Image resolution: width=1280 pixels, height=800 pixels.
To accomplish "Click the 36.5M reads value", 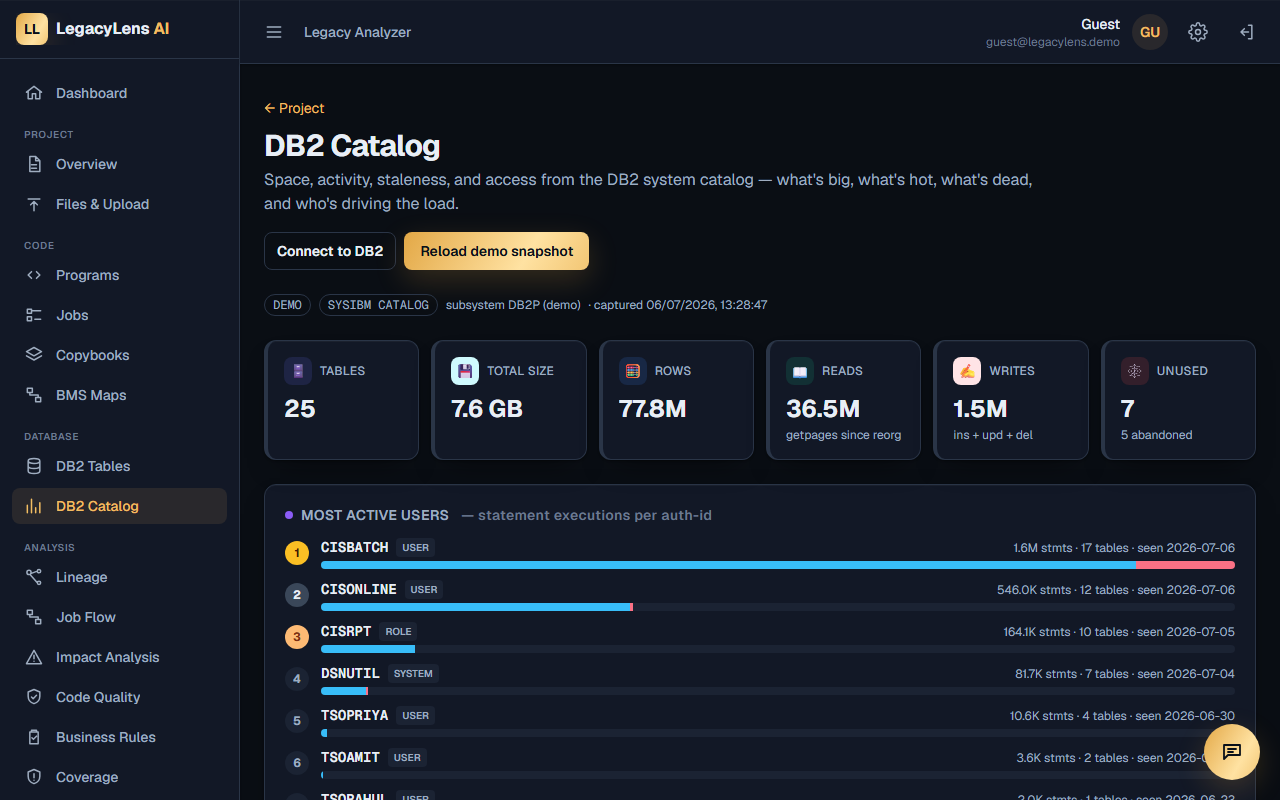I will coord(823,409).
